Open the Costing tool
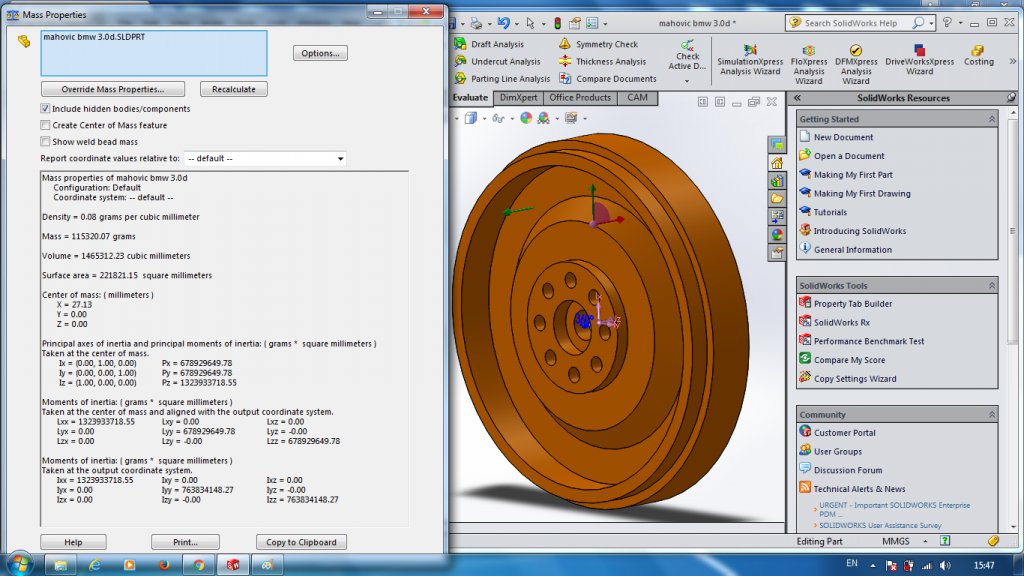Viewport: 1024px width, 576px height. (x=978, y=55)
